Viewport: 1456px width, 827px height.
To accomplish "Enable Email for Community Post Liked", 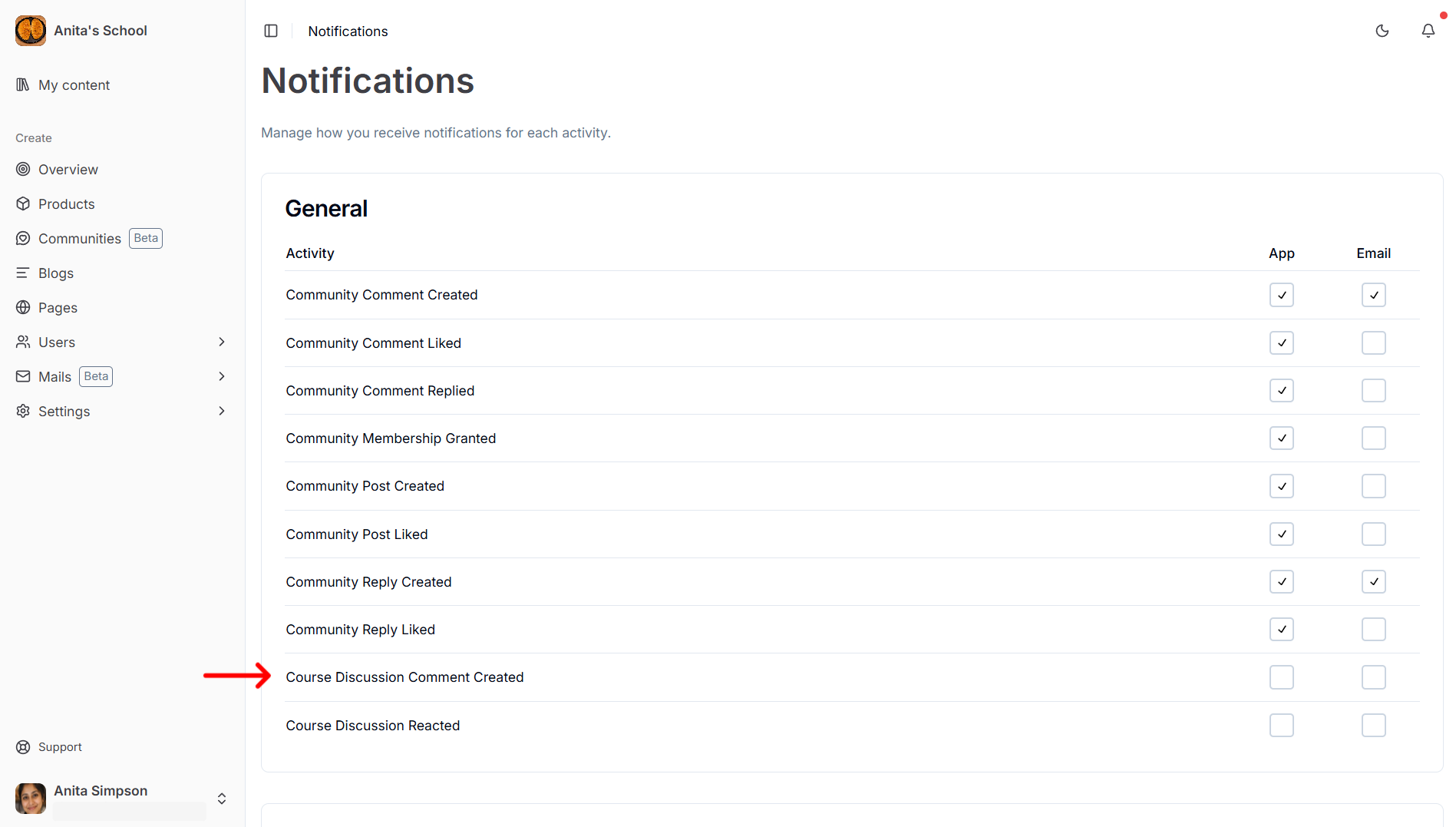I will click(1374, 534).
